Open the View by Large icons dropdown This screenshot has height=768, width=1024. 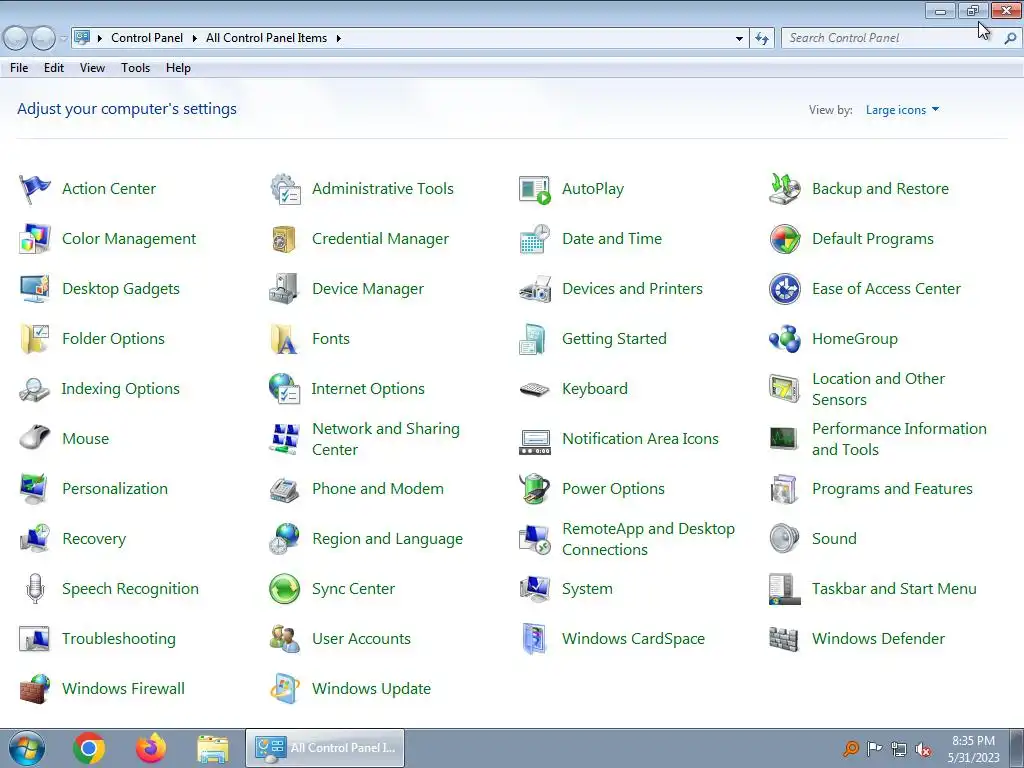[903, 110]
